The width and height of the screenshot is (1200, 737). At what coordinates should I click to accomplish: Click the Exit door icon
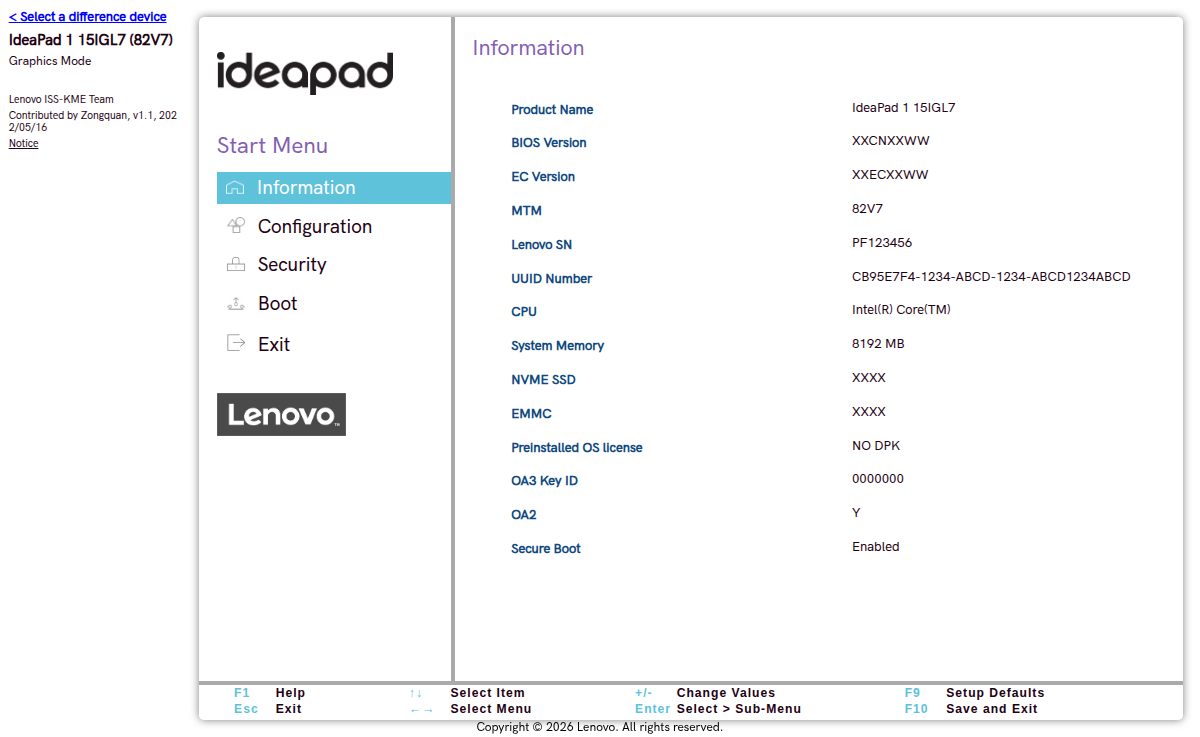tap(236, 343)
